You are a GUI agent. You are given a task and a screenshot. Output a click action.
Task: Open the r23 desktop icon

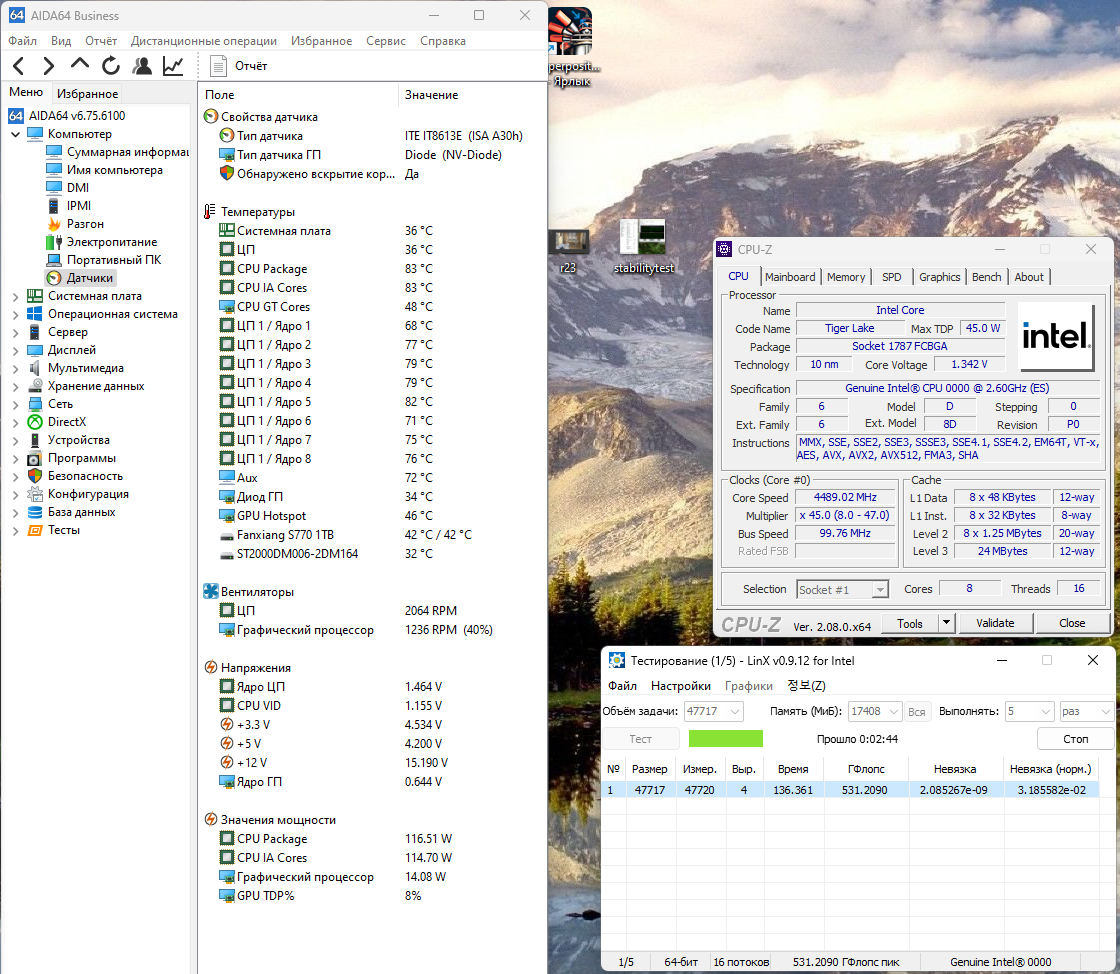[569, 252]
